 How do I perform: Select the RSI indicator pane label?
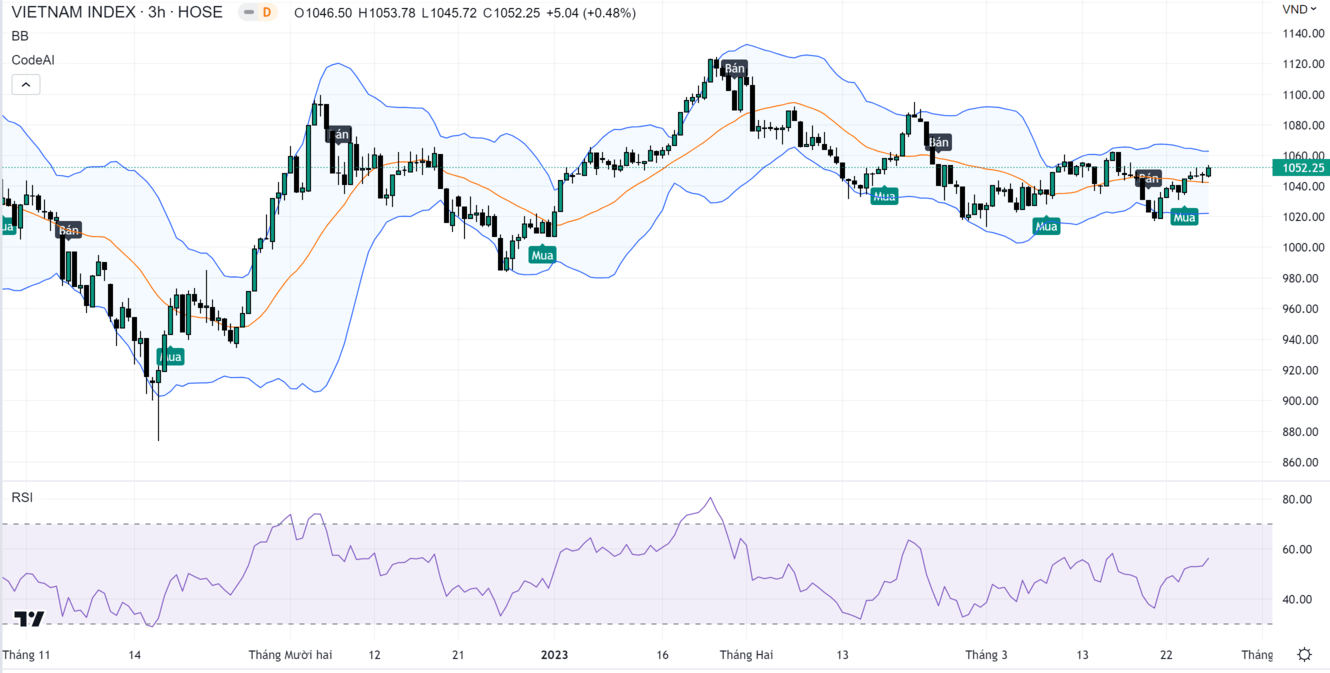tap(22, 497)
